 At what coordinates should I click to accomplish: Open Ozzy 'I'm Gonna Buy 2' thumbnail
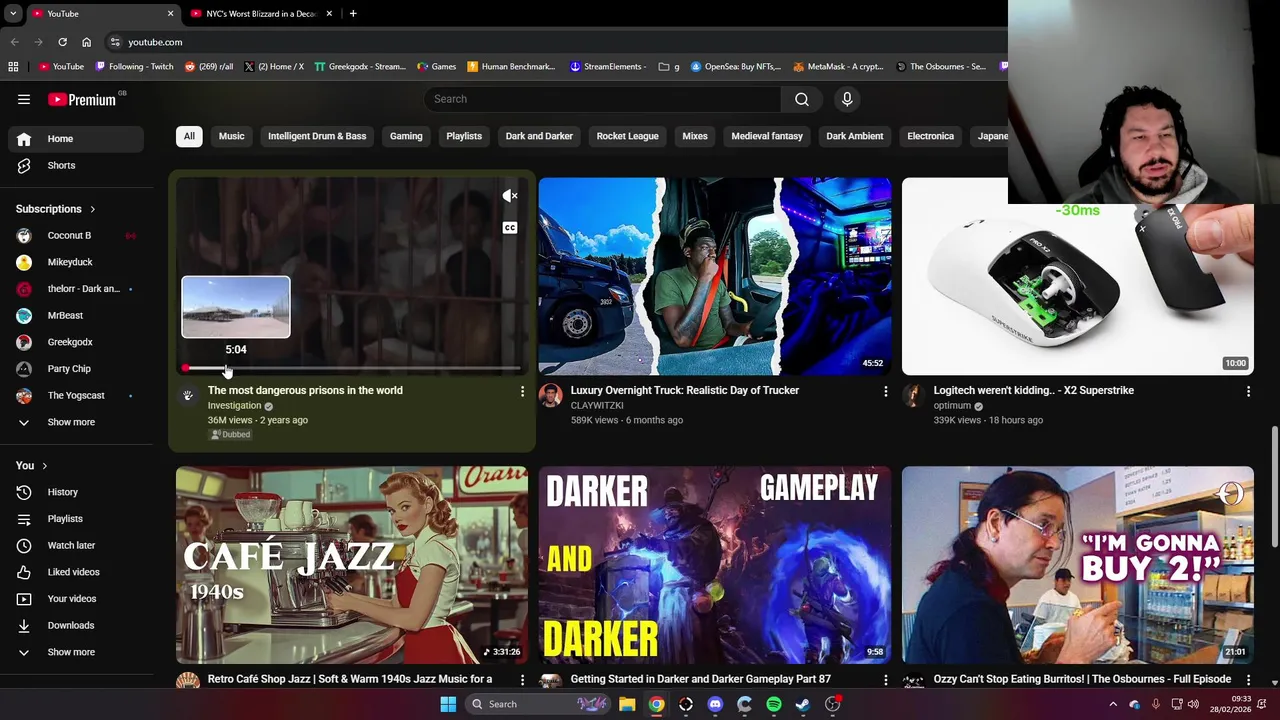[1078, 565]
